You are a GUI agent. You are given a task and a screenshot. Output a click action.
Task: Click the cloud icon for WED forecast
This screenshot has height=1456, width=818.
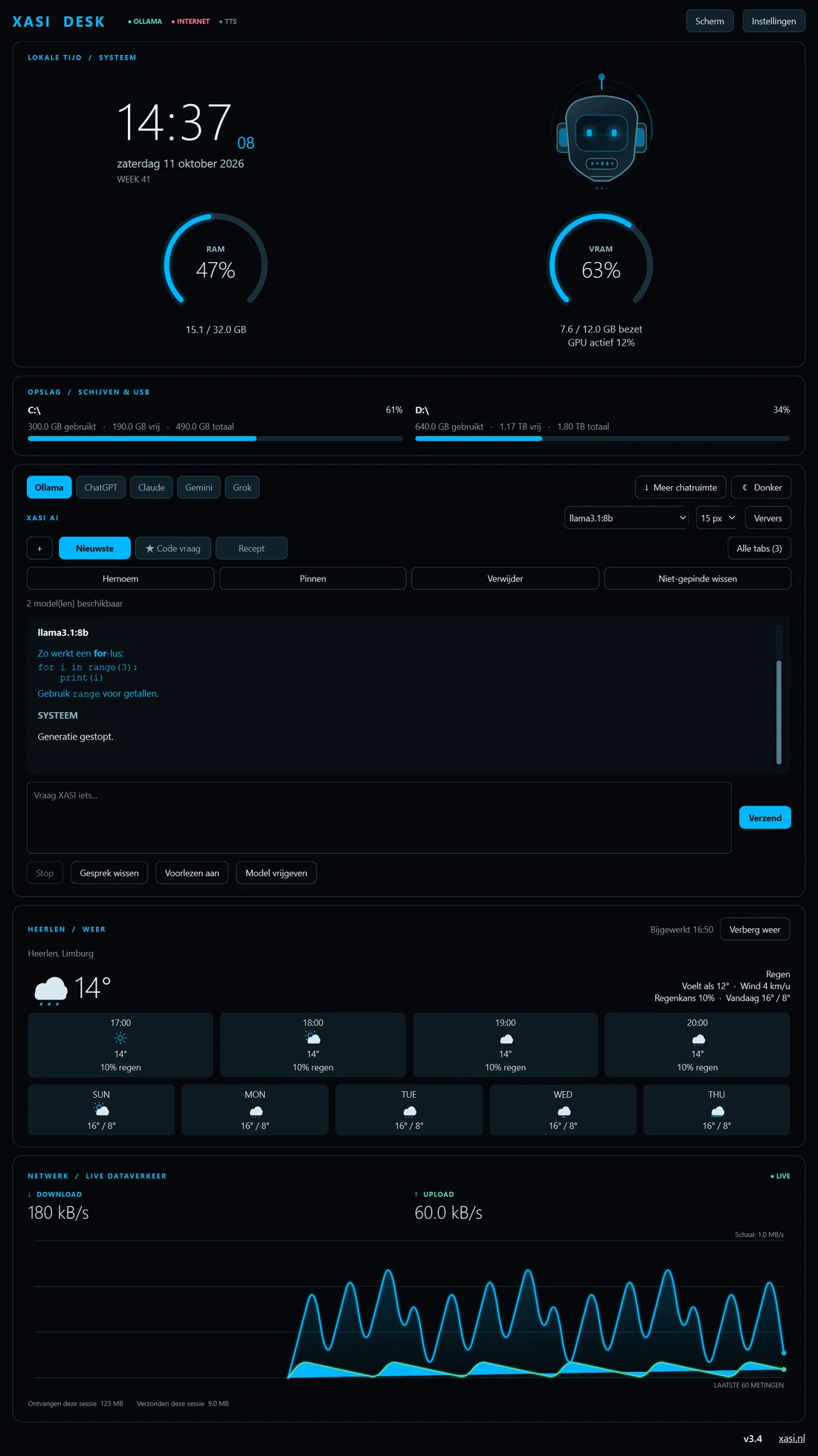pos(563,1110)
